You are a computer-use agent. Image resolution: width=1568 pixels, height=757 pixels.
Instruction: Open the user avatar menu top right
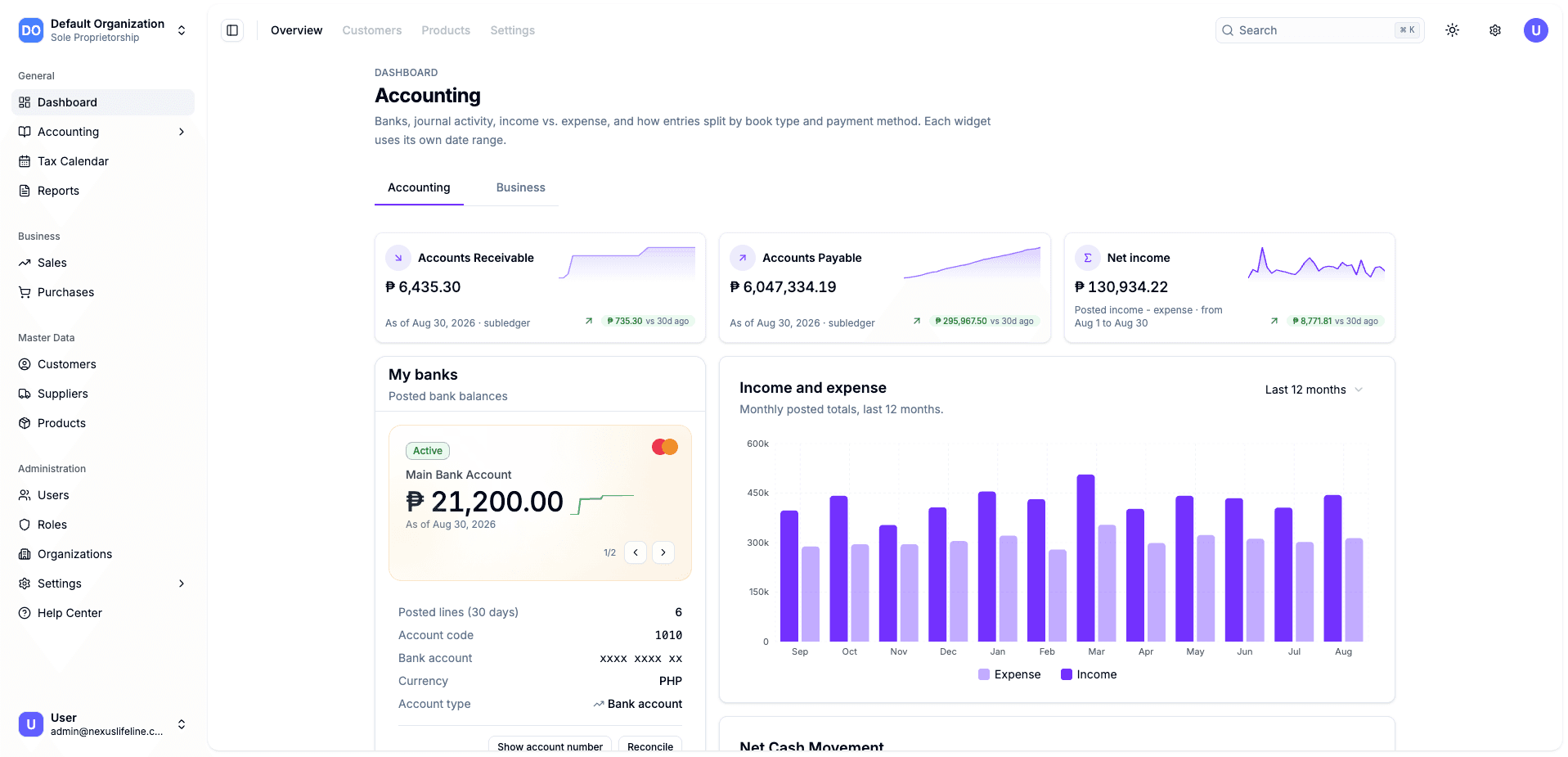point(1535,30)
